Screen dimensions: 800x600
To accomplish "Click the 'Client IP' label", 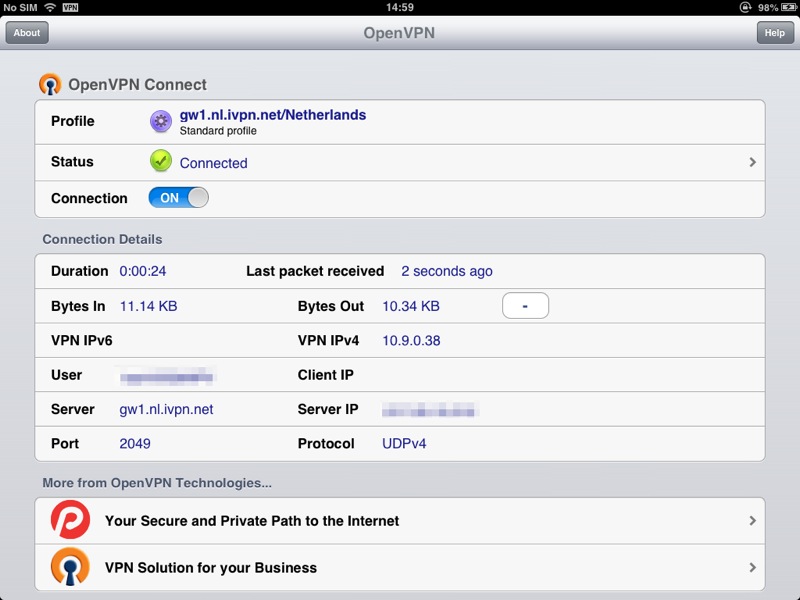I will [x=326, y=375].
